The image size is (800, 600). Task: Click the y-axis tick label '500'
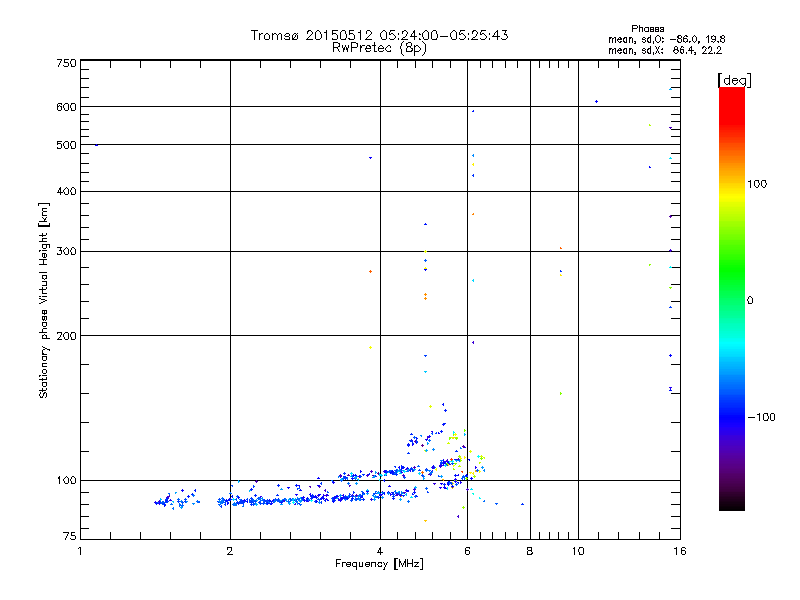pos(66,145)
